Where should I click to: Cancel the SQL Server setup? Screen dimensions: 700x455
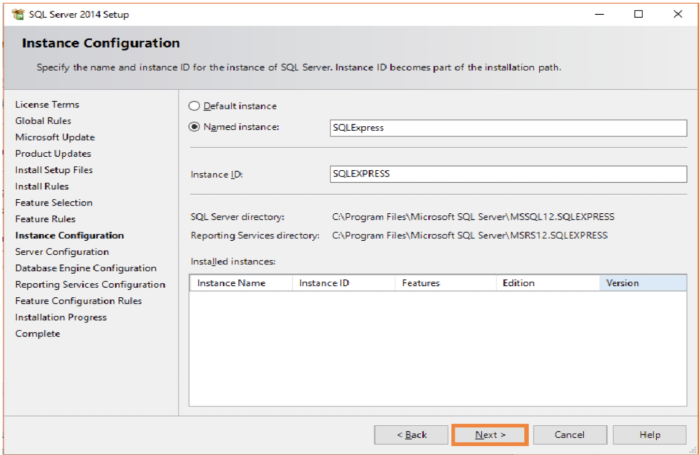pos(570,434)
